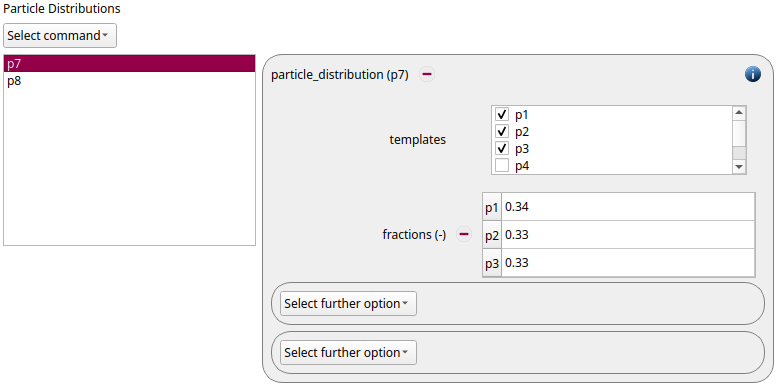Click the Particle Distributions title
778x387 pixels.
tap(62, 8)
